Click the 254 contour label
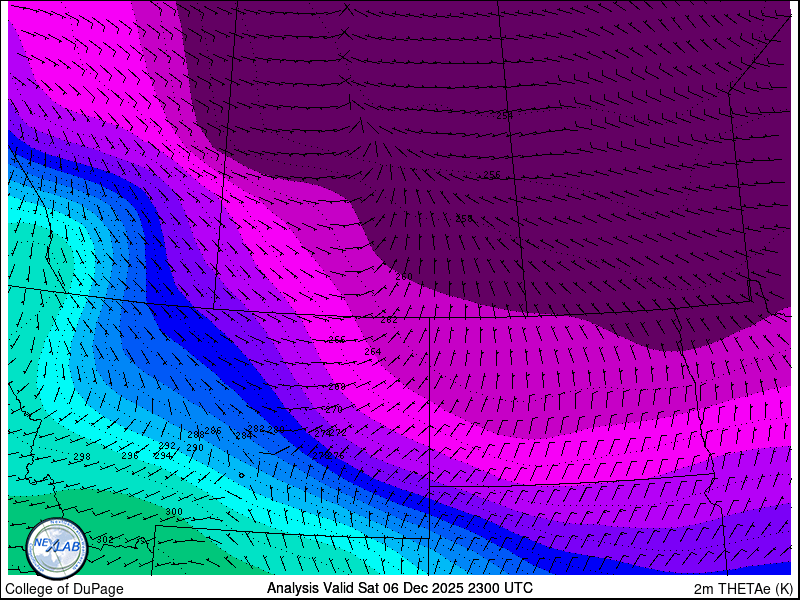Viewport: 800px width, 600px height. tap(505, 116)
